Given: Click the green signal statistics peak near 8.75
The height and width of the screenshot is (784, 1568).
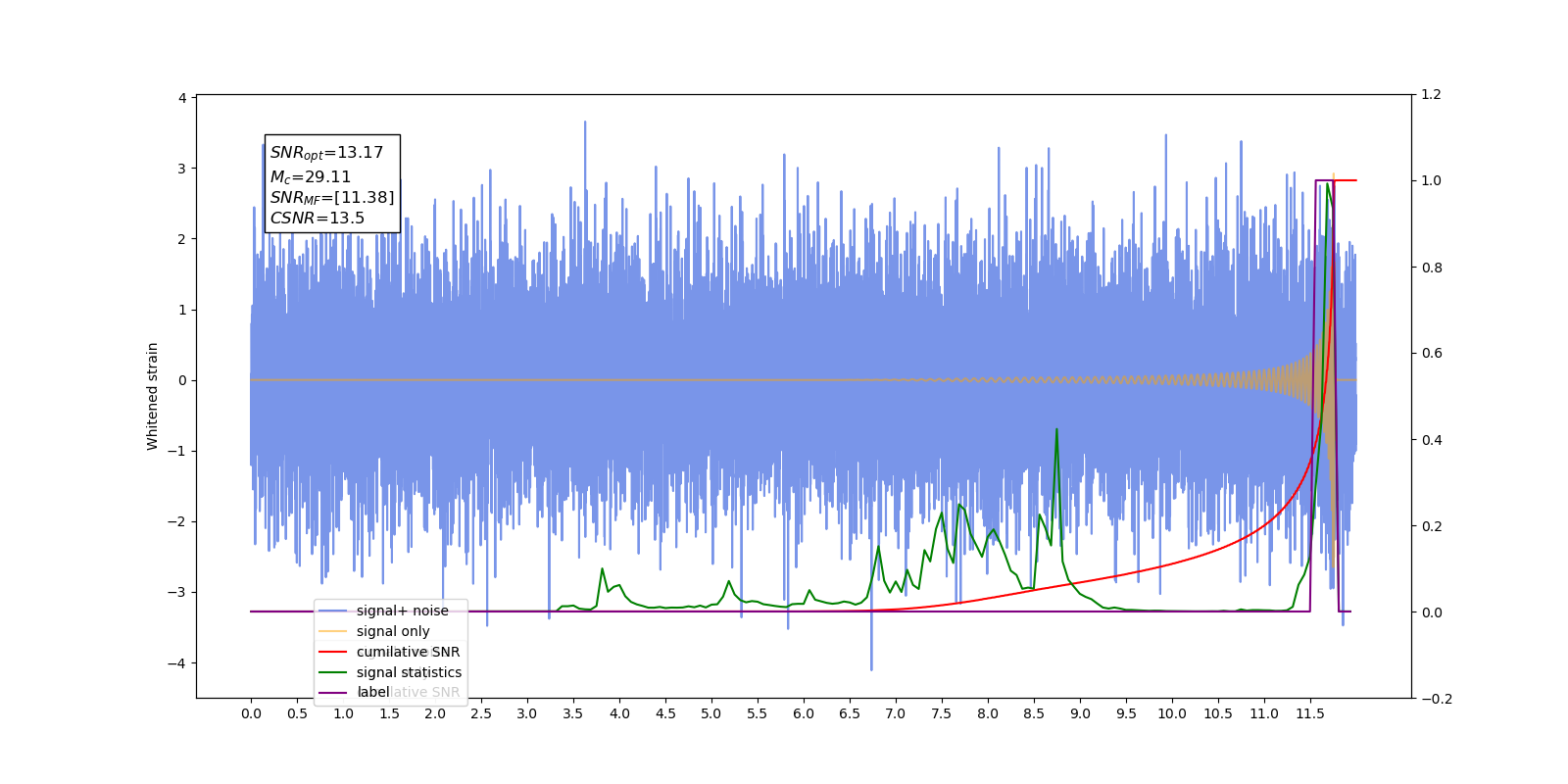Looking at the screenshot, I should tap(1056, 430).
